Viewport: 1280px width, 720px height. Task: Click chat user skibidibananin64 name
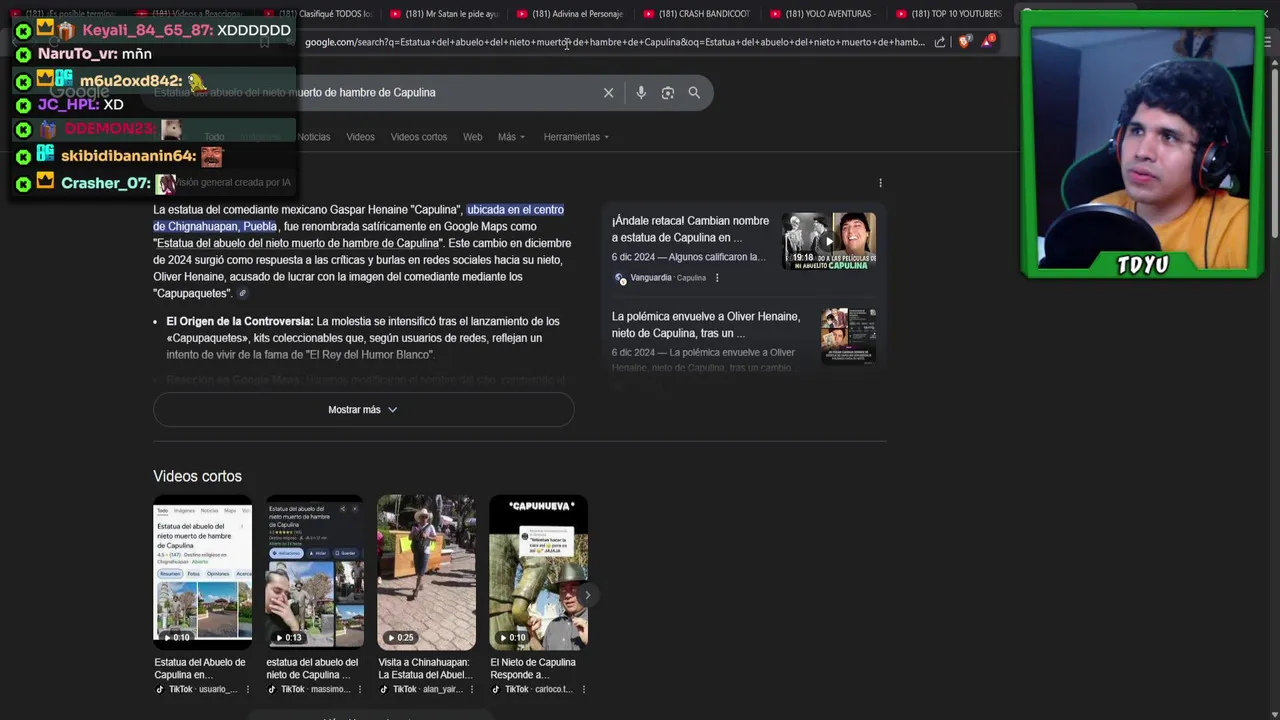pos(128,156)
